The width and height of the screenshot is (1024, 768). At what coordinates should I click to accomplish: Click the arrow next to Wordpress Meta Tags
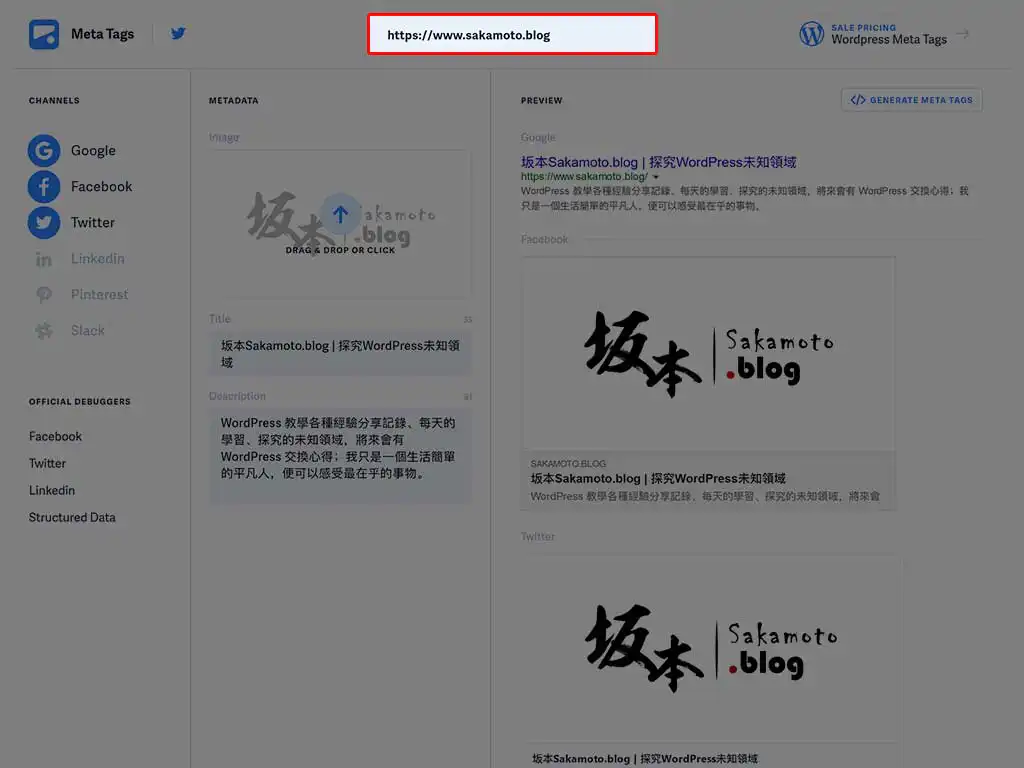click(x=963, y=34)
